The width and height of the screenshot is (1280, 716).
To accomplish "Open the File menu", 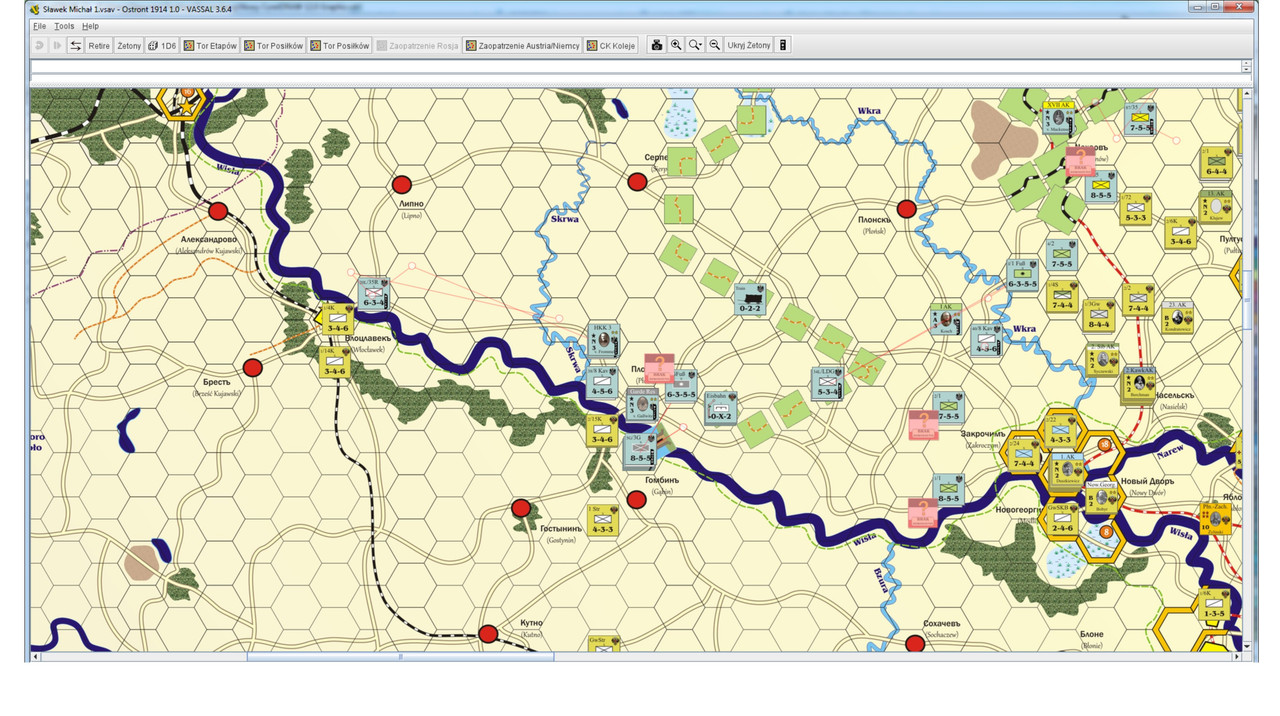I will click(x=40, y=26).
